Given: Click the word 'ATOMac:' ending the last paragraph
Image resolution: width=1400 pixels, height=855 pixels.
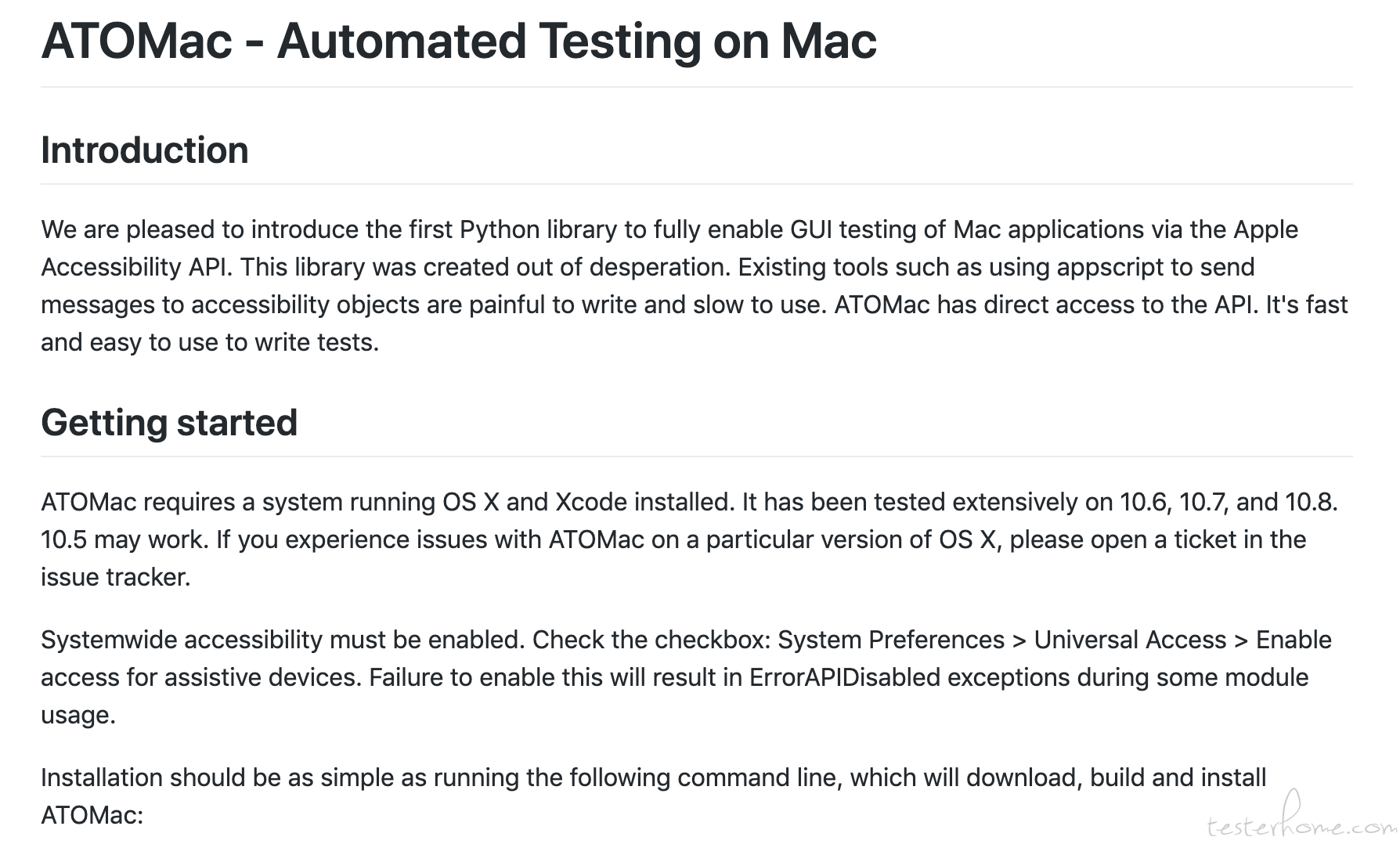Looking at the screenshot, I should [x=92, y=815].
